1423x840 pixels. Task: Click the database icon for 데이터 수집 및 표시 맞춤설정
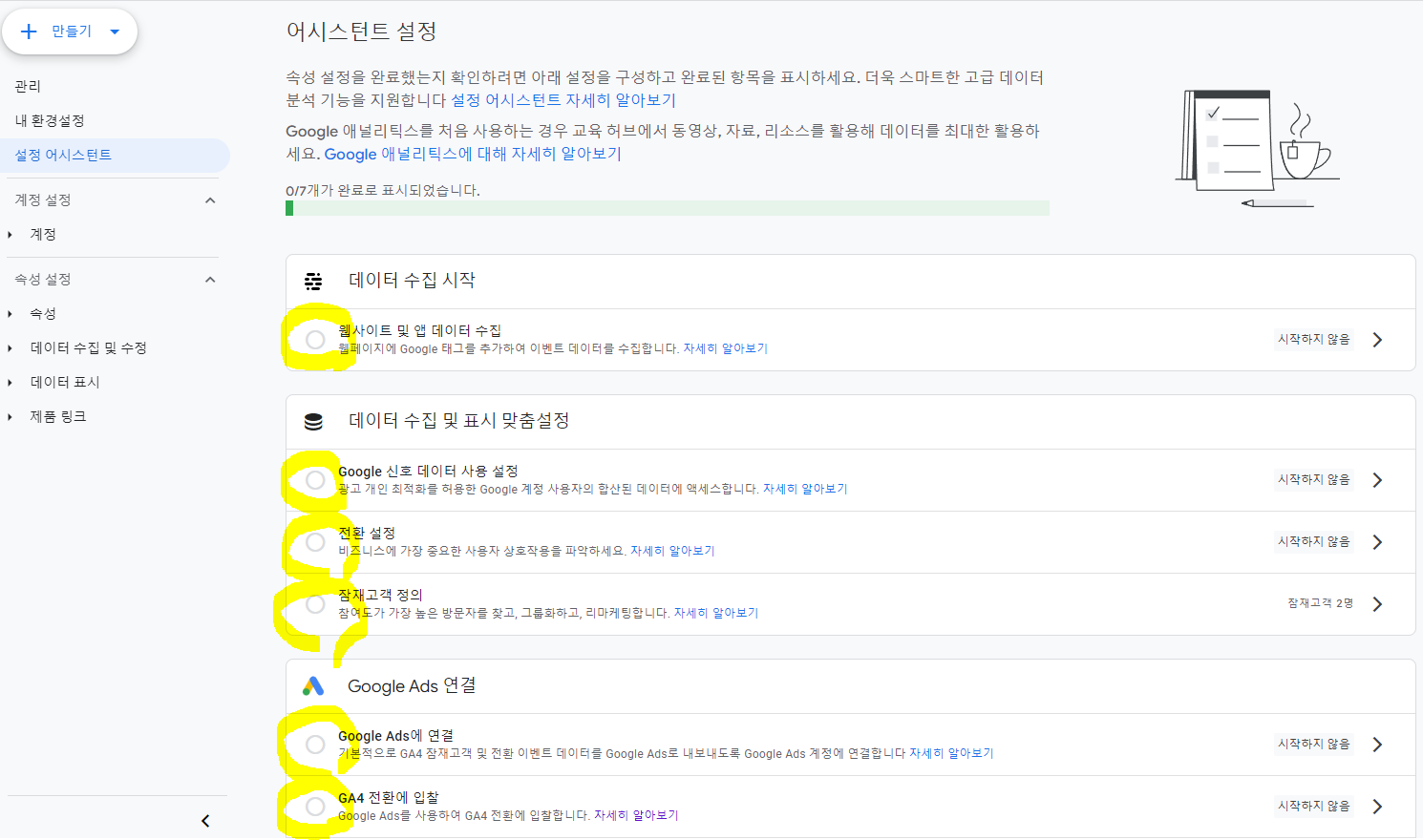click(313, 421)
